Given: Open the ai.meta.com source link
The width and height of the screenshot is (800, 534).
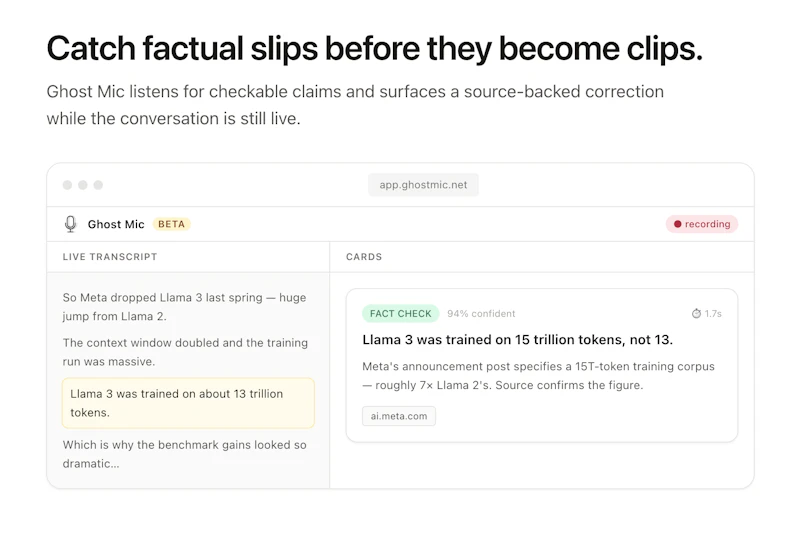Looking at the screenshot, I should (399, 416).
